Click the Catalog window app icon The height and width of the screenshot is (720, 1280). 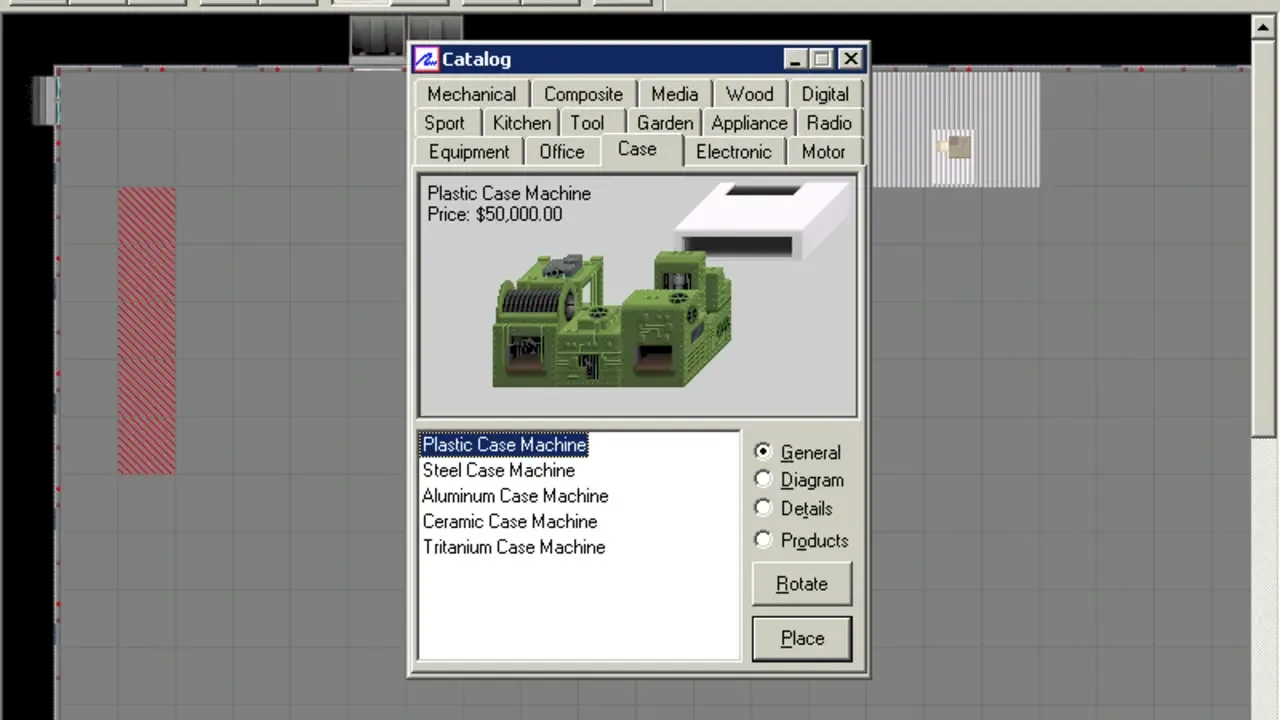pyautogui.click(x=427, y=59)
